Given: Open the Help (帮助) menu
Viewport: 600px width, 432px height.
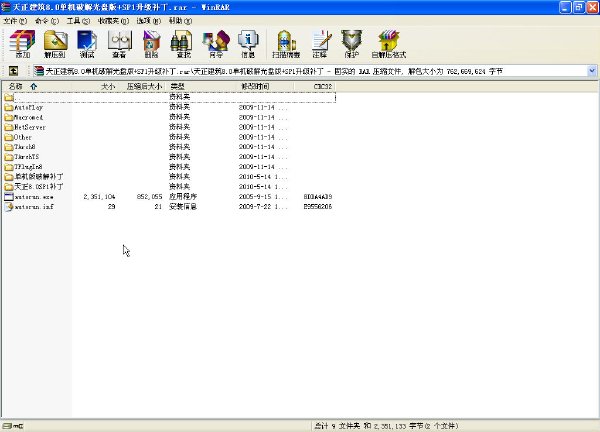Looking at the screenshot, I should click(x=180, y=21).
